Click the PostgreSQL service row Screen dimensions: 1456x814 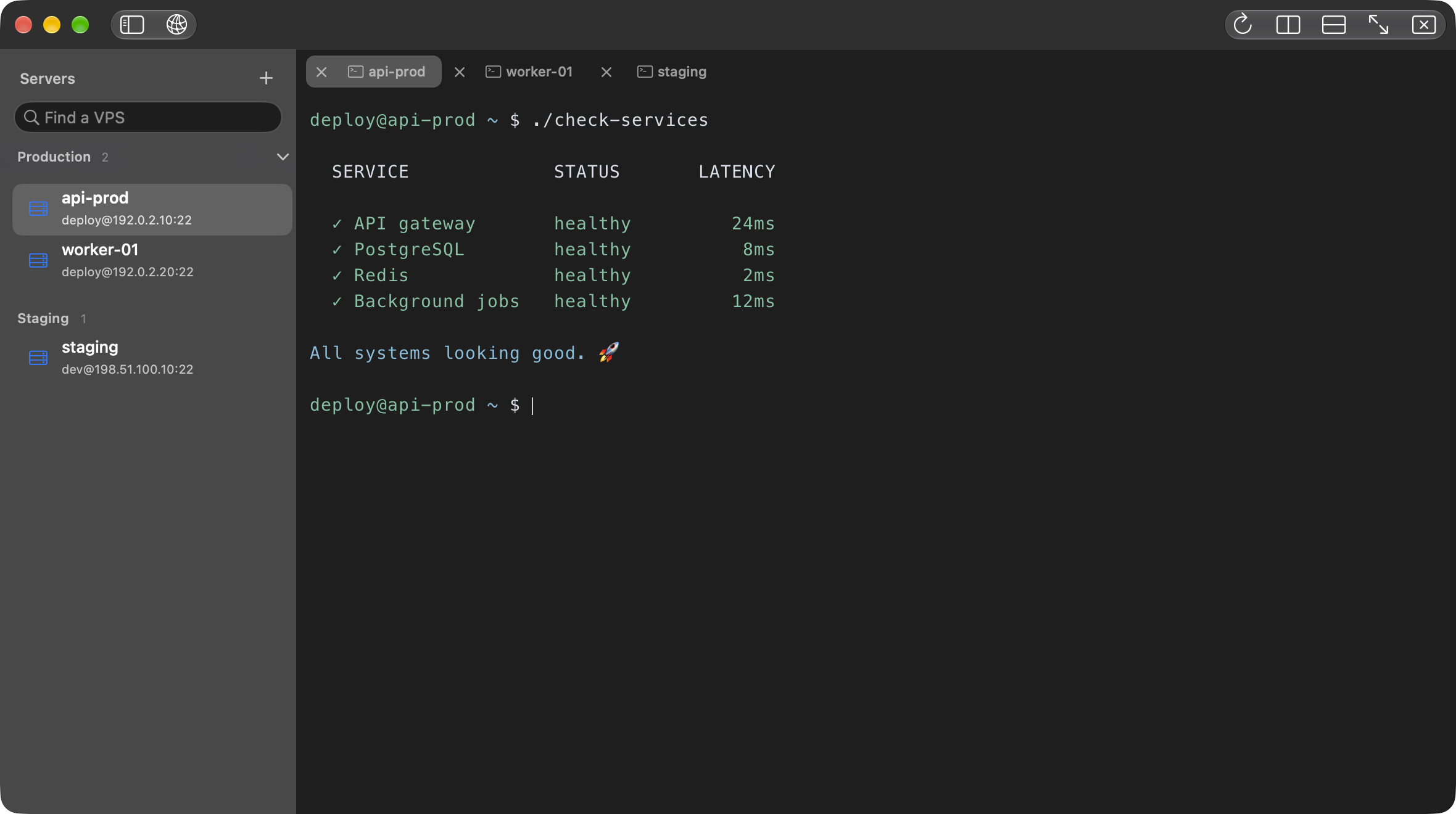(553, 249)
